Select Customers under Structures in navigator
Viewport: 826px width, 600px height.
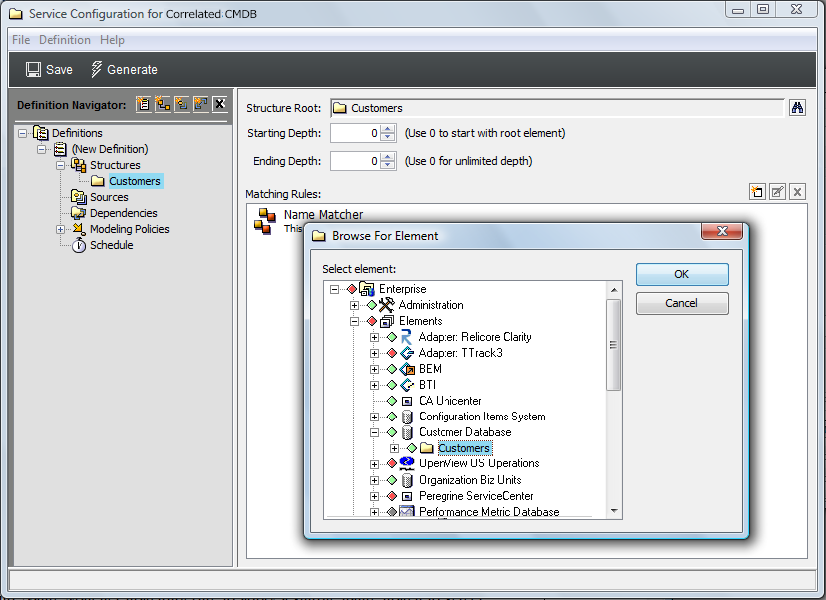(135, 181)
